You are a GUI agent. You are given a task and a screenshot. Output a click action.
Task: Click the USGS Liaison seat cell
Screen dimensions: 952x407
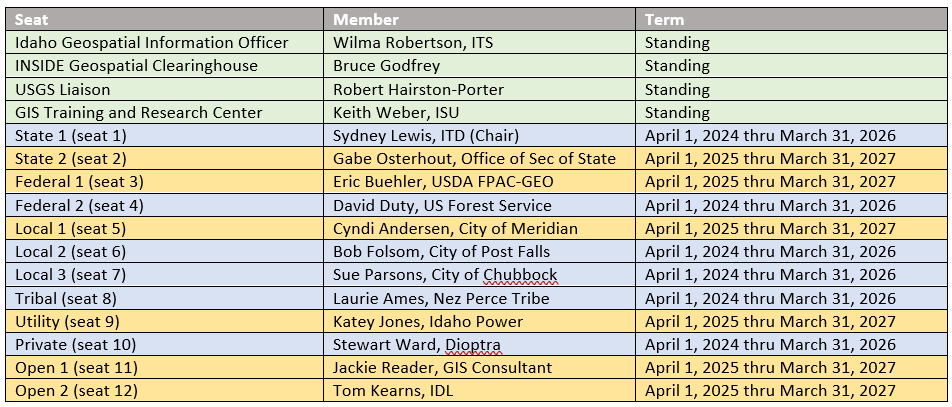(165, 89)
